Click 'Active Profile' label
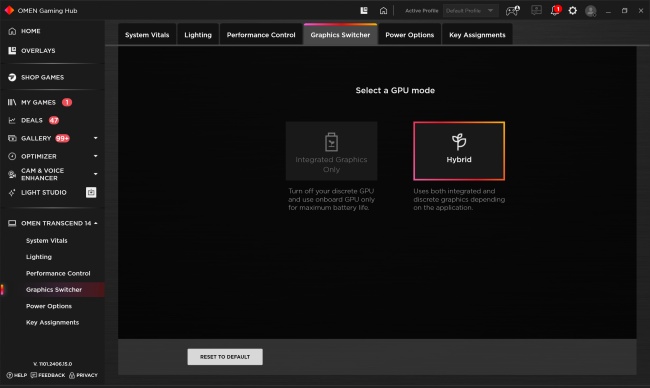This screenshot has height=388, width=650. [422, 11]
